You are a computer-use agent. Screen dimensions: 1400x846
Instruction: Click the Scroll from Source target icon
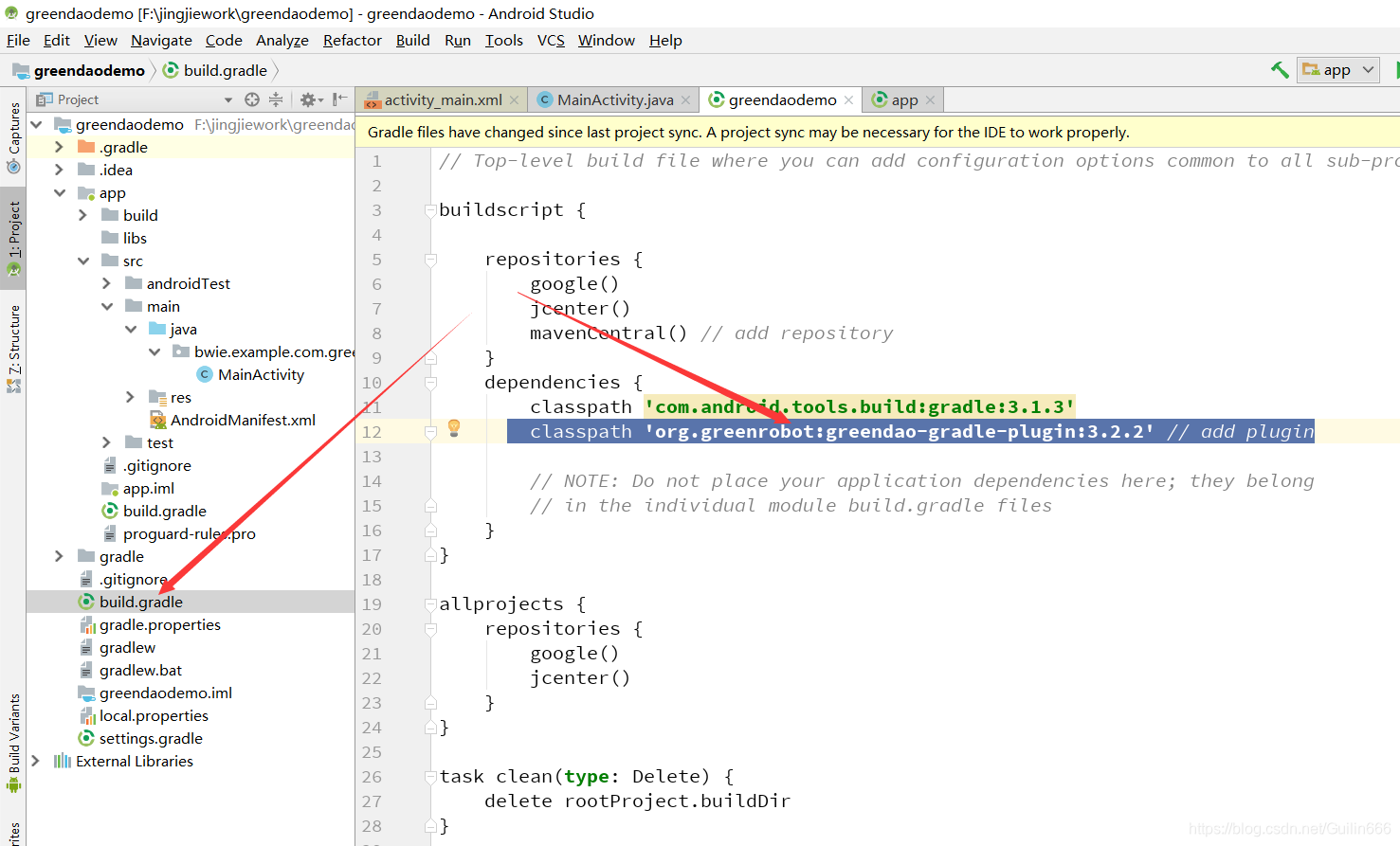pyautogui.click(x=252, y=99)
